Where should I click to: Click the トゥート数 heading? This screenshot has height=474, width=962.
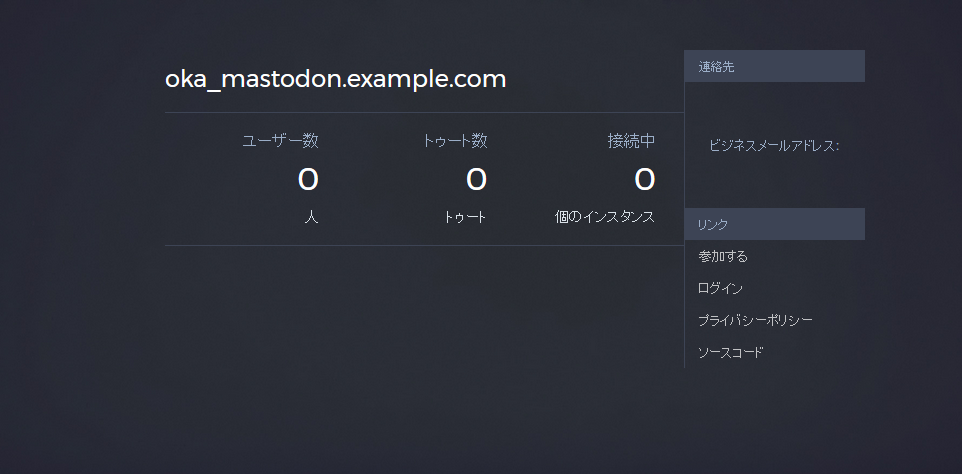tap(454, 141)
